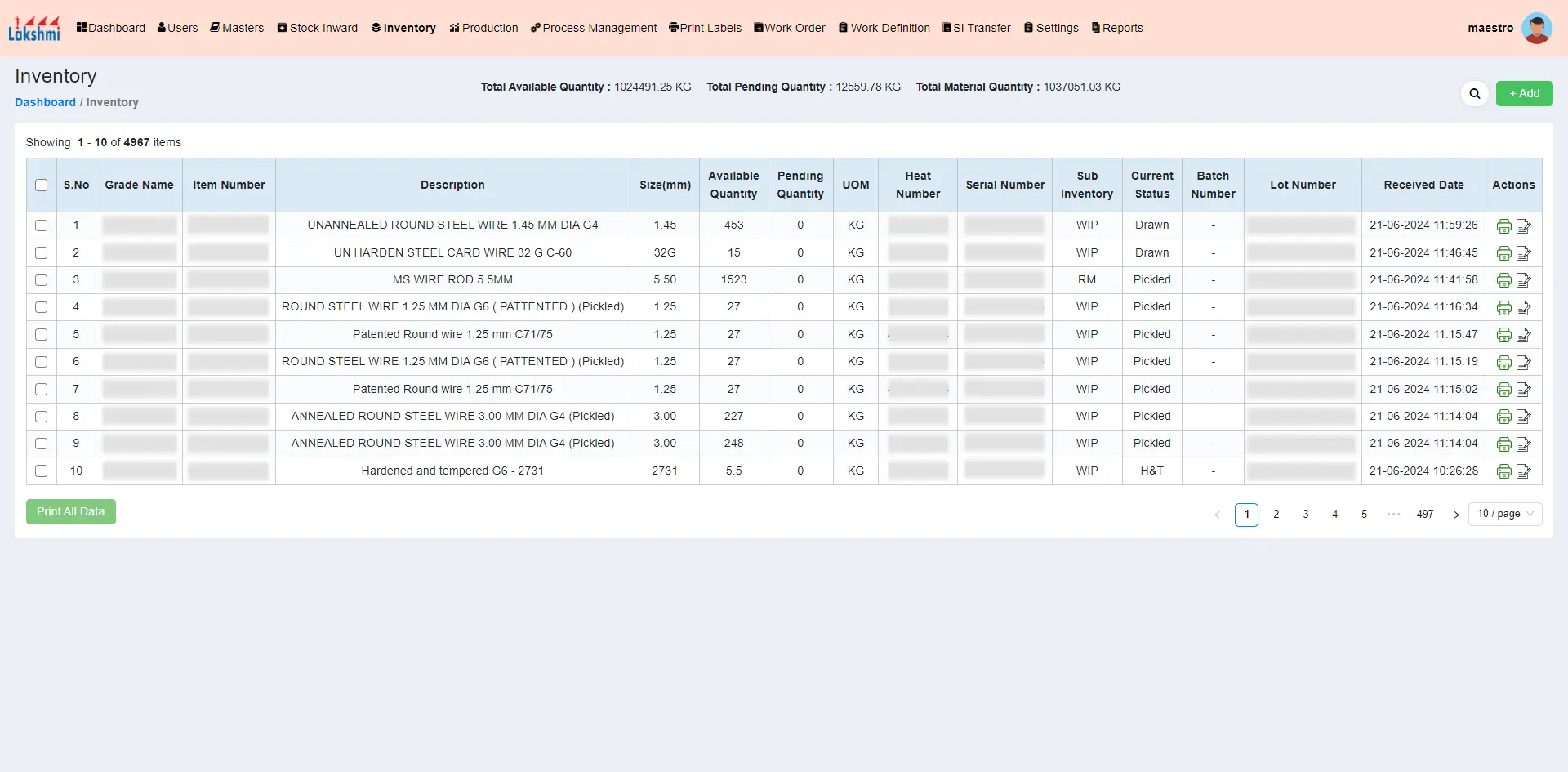Viewport: 1568px width, 772px height.
Task: Go to next page arrow
Action: [x=1455, y=515]
